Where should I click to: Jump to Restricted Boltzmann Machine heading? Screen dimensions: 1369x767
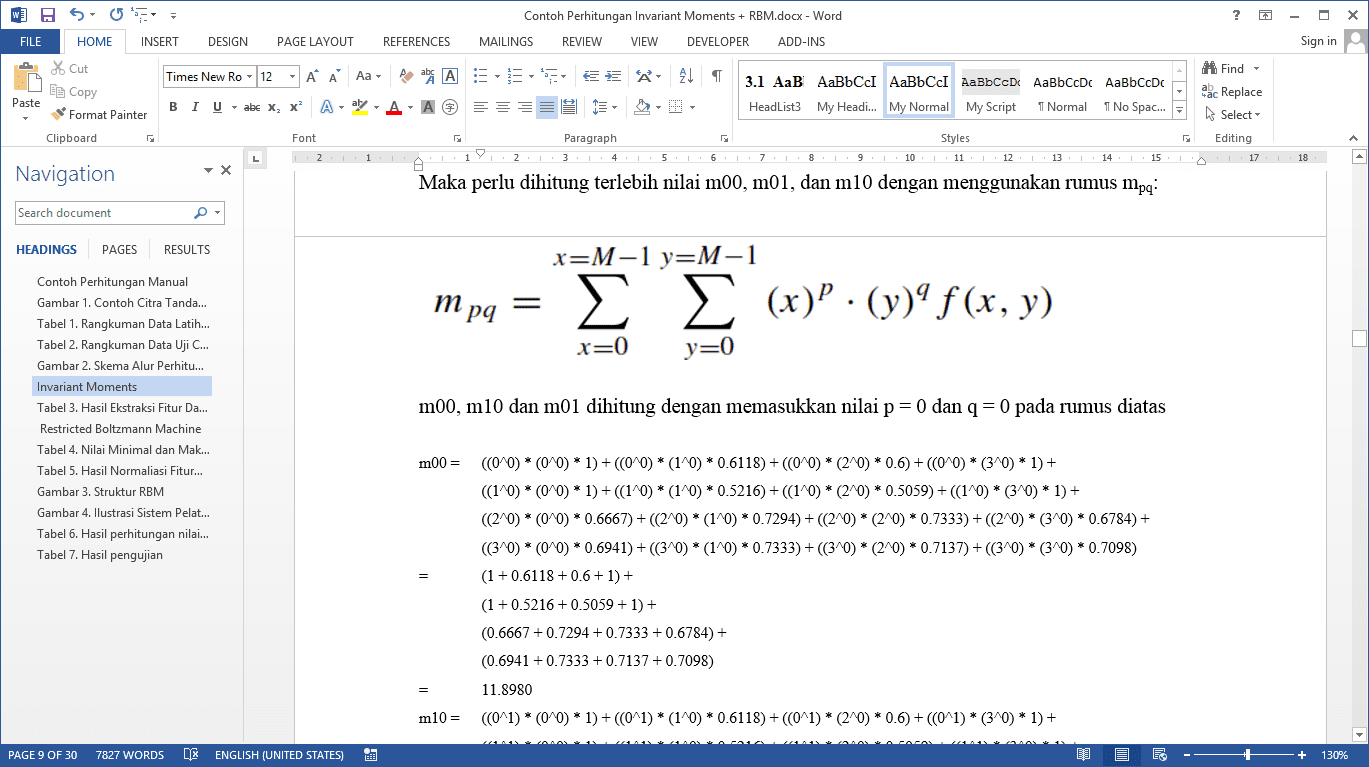click(x=121, y=429)
